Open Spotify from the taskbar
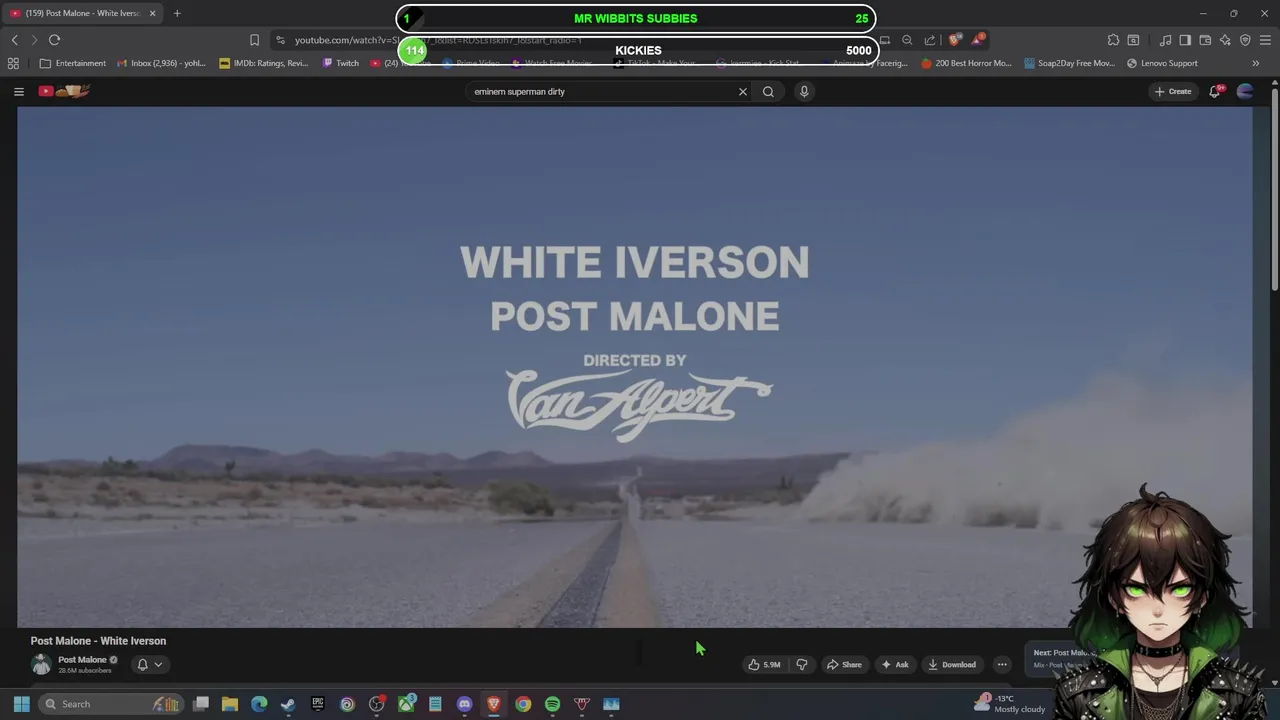The image size is (1280, 720). point(552,704)
